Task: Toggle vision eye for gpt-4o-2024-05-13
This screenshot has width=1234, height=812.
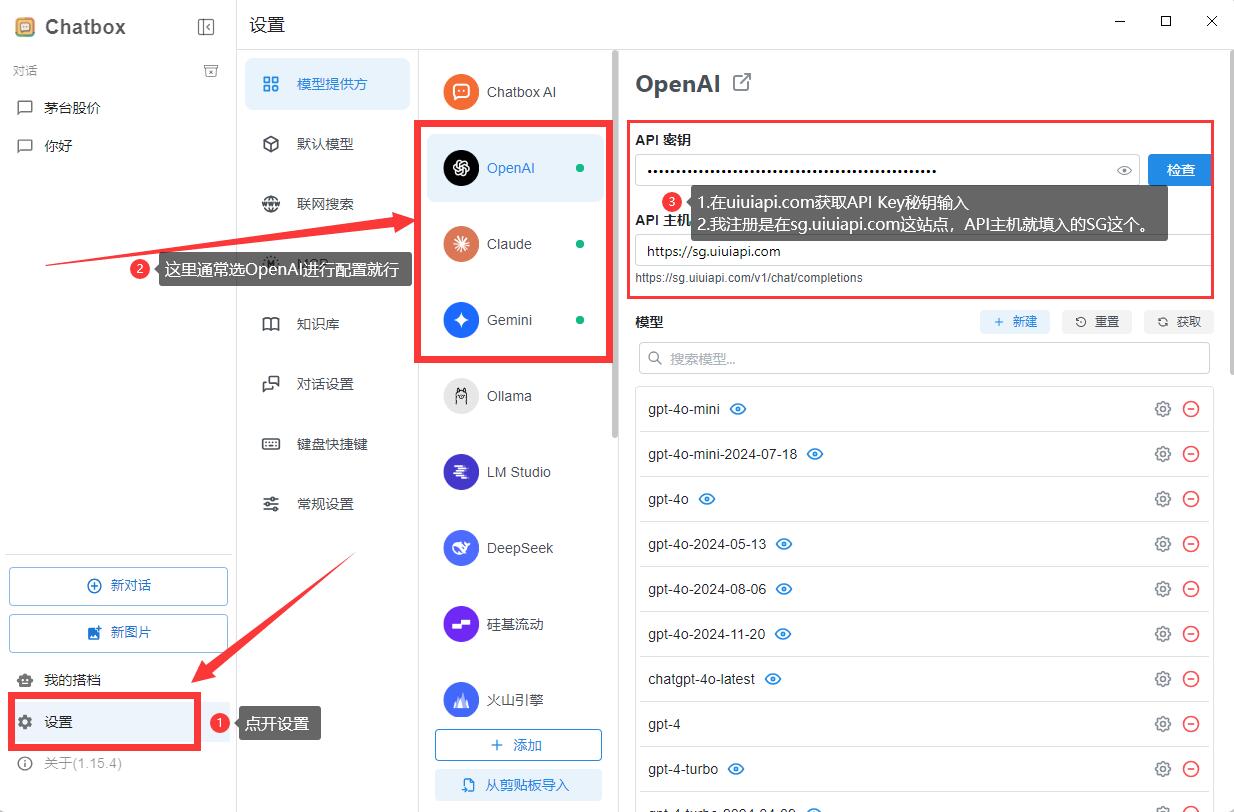Action: point(784,544)
